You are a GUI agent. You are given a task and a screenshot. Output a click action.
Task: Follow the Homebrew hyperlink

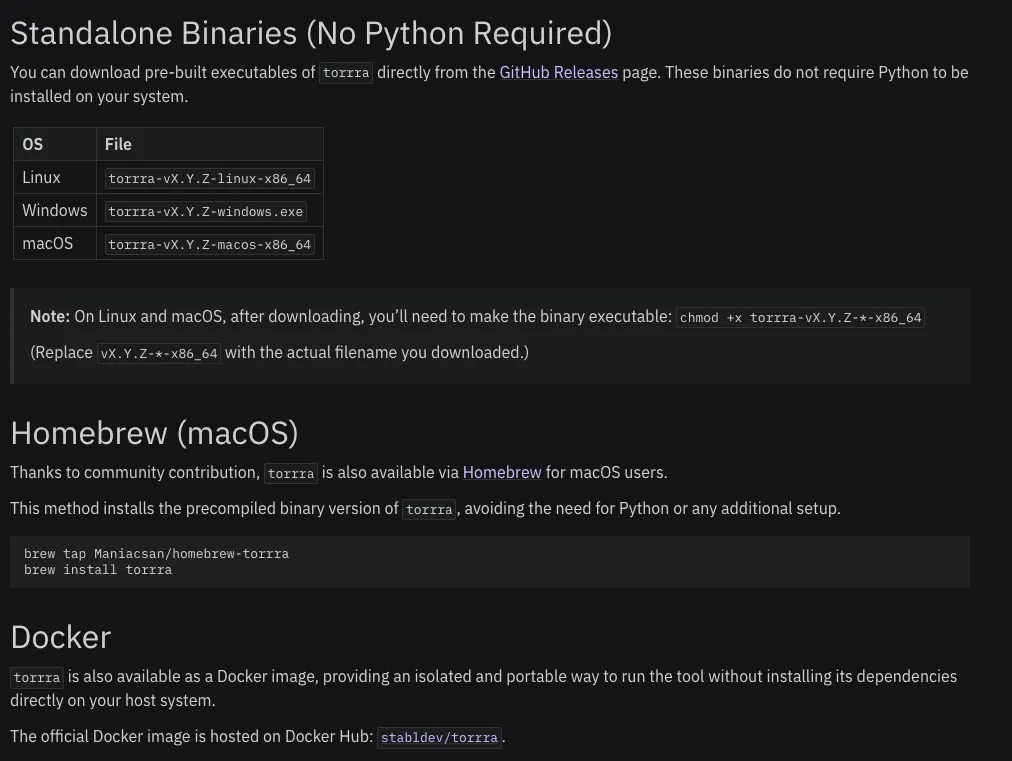[x=502, y=473]
